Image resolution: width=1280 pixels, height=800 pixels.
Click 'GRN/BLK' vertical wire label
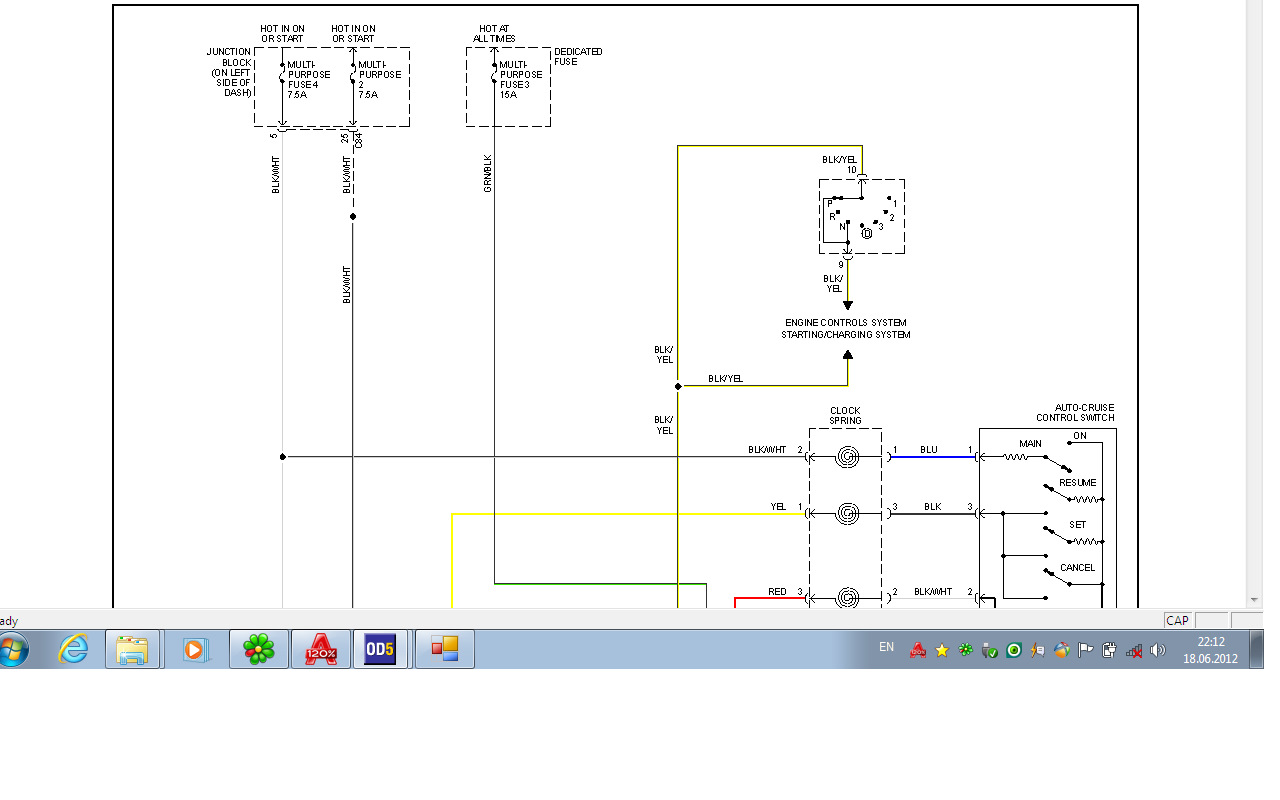click(x=488, y=173)
